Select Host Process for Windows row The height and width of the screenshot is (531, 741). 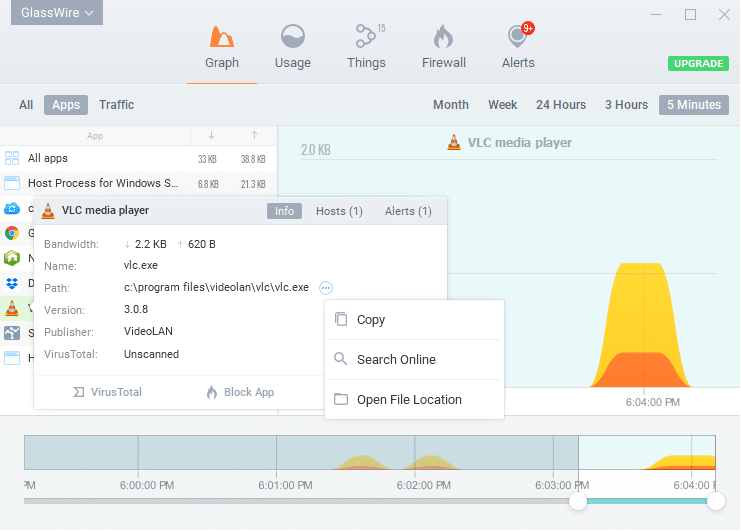coord(102,183)
